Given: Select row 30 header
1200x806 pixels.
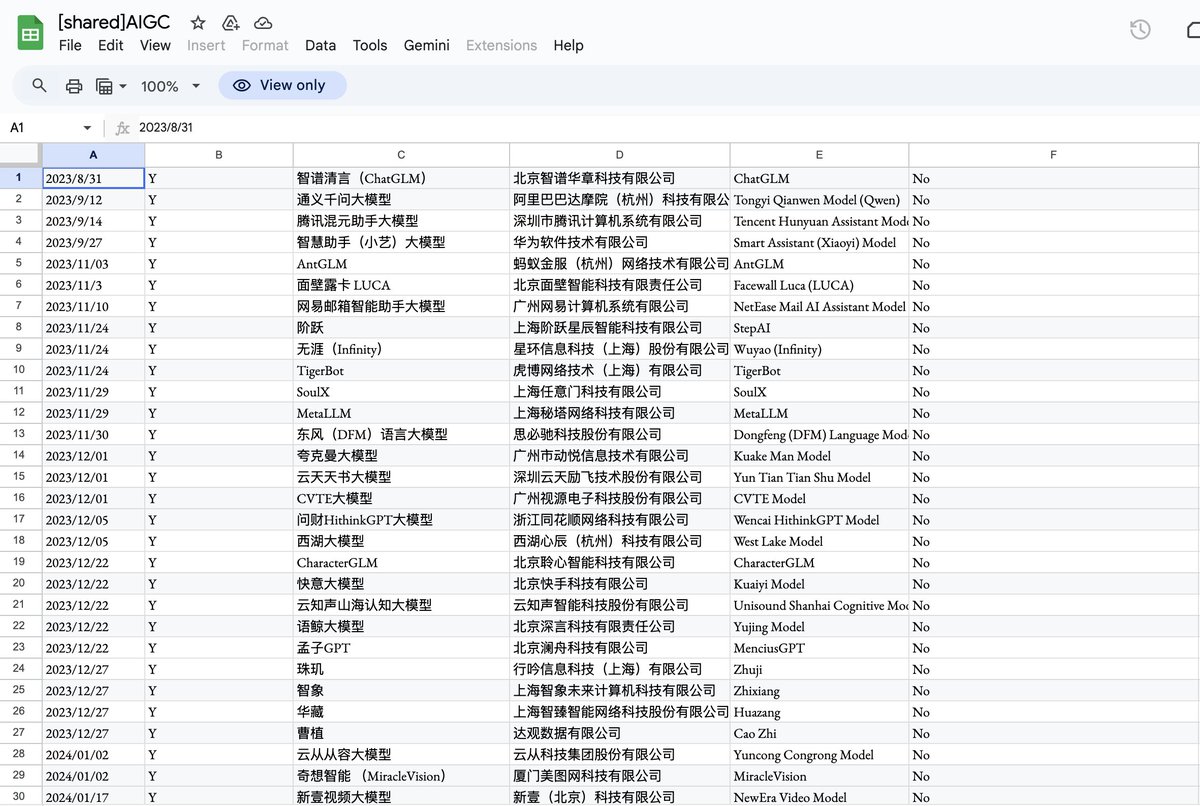Looking at the screenshot, I should [20, 797].
